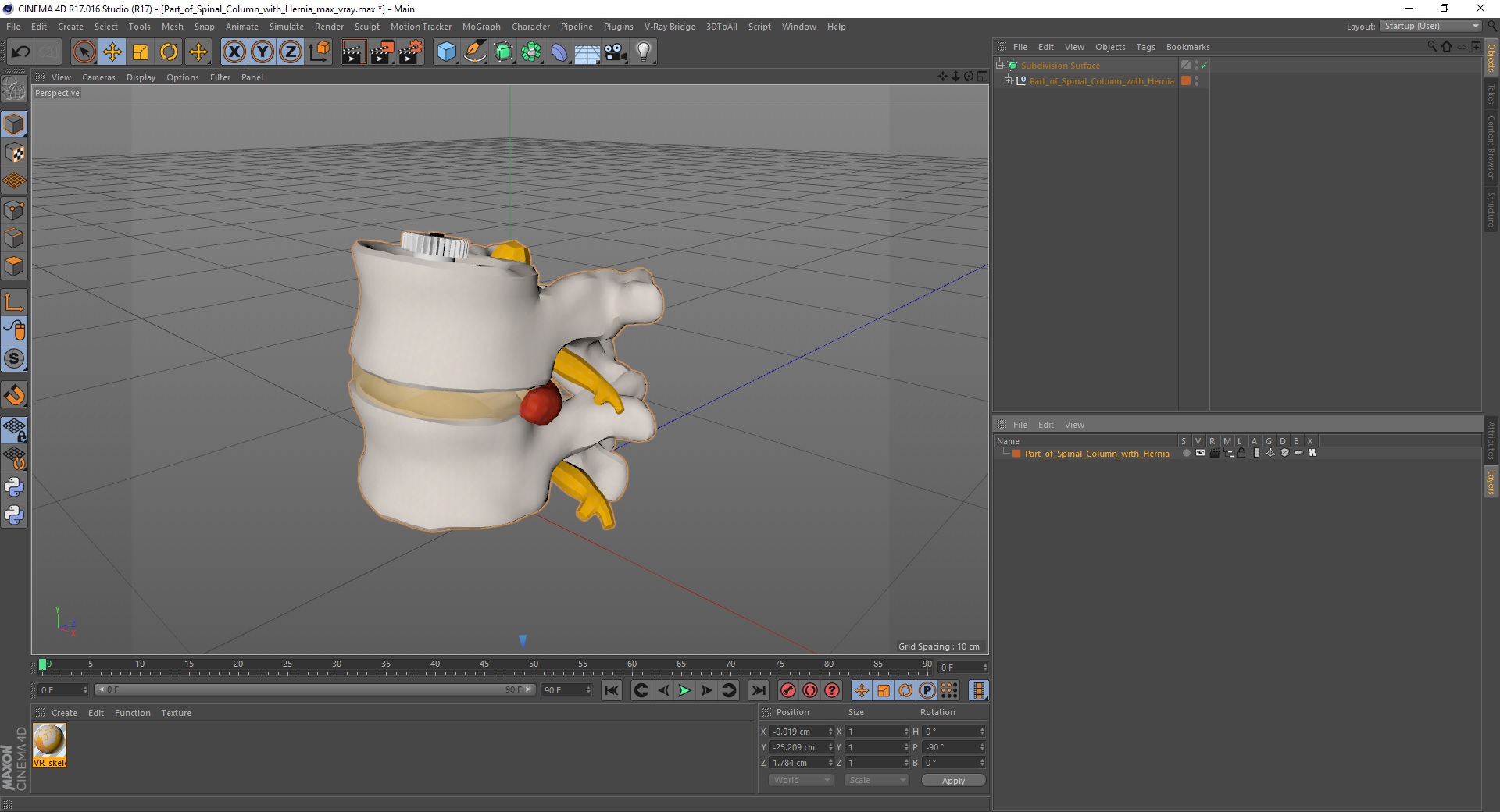Enable Axis mode icon
The image size is (1500, 812).
tap(14, 302)
